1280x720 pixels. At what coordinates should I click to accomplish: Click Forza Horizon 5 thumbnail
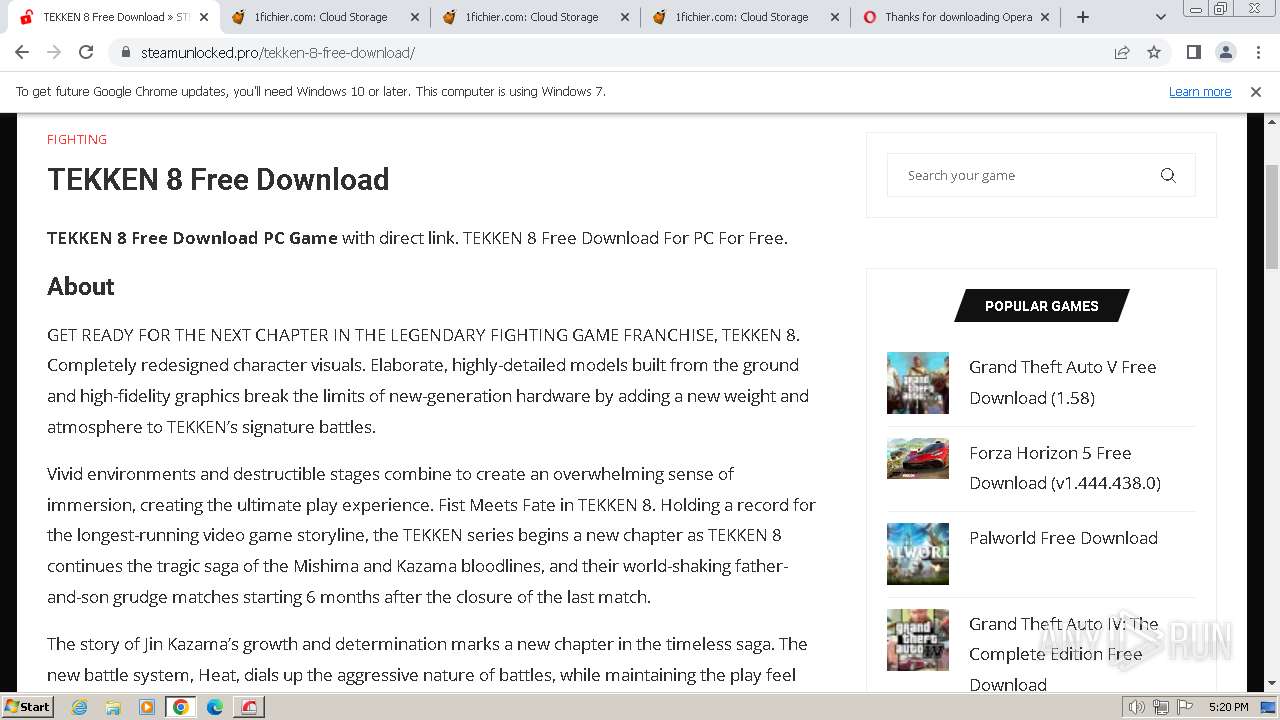point(918,458)
